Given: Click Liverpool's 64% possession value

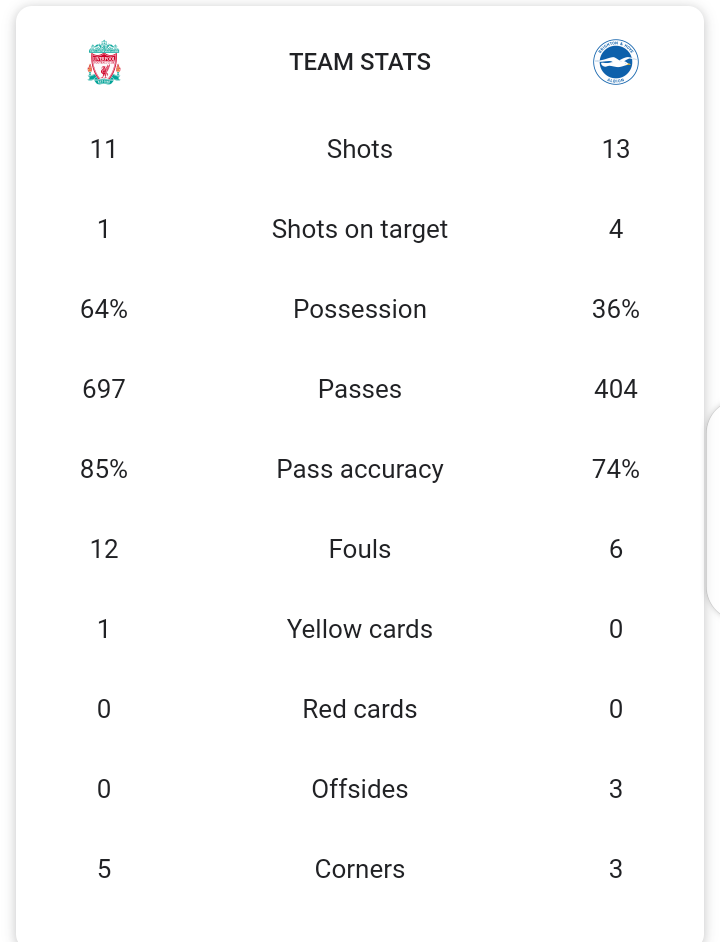Looking at the screenshot, I should click(104, 309).
